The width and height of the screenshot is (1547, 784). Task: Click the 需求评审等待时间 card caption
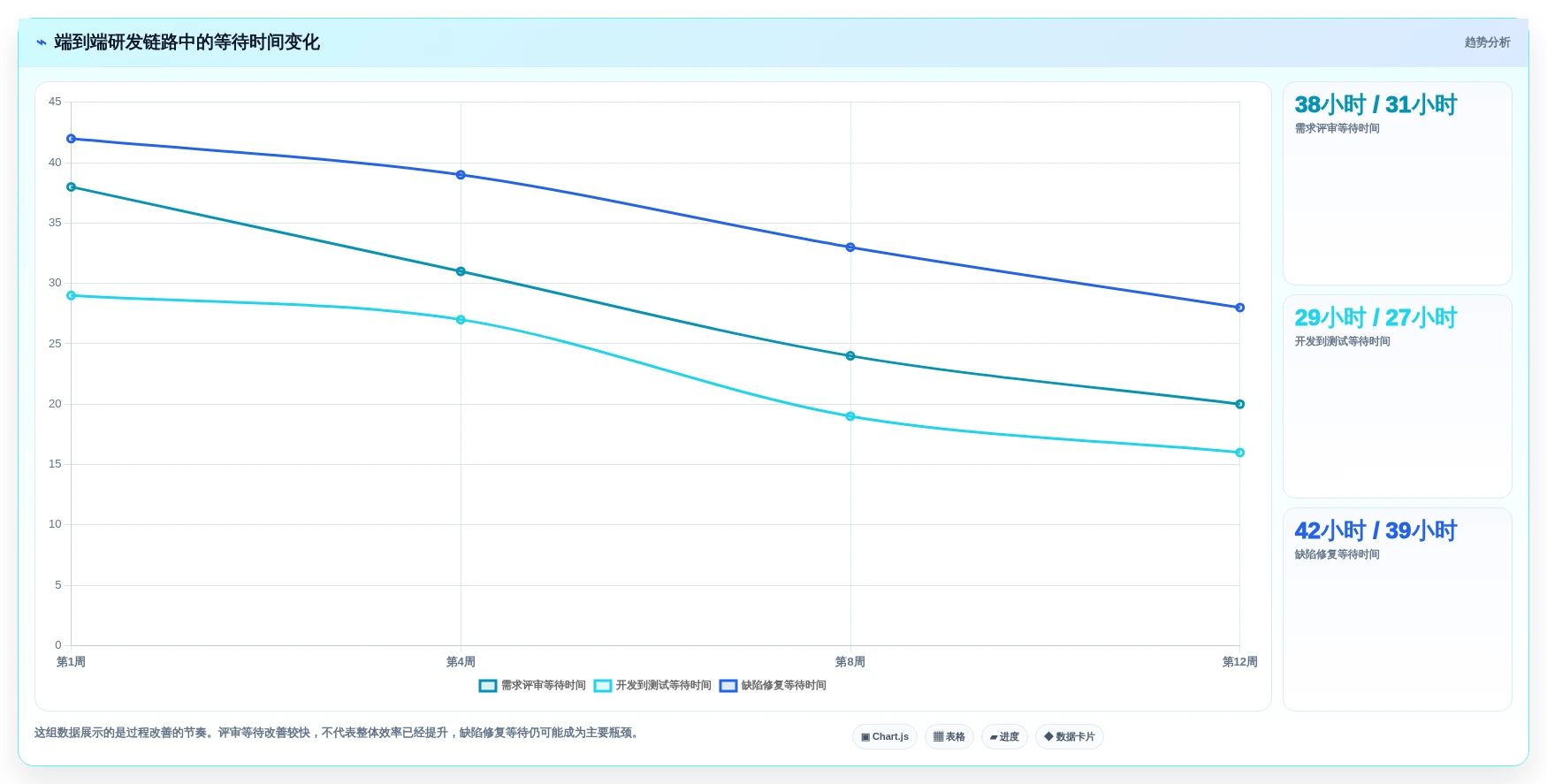click(x=1337, y=129)
